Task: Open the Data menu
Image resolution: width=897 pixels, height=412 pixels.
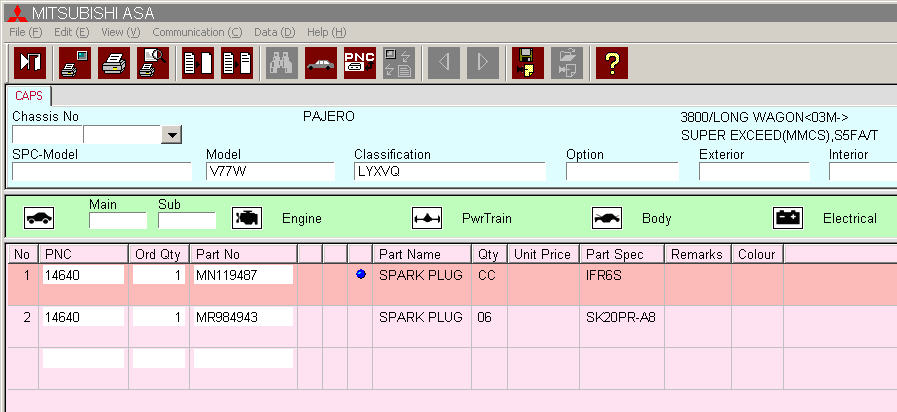Action: pos(274,32)
